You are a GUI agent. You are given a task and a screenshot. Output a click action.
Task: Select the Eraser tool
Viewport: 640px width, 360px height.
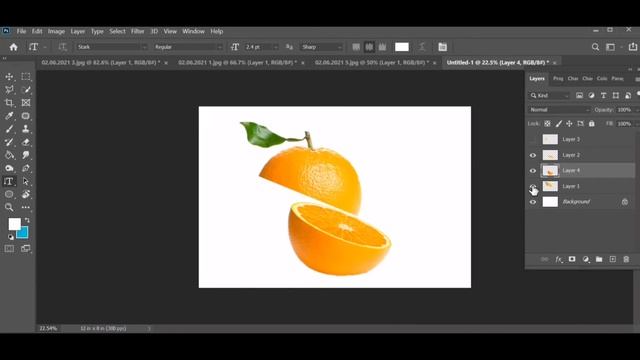tap(26, 142)
